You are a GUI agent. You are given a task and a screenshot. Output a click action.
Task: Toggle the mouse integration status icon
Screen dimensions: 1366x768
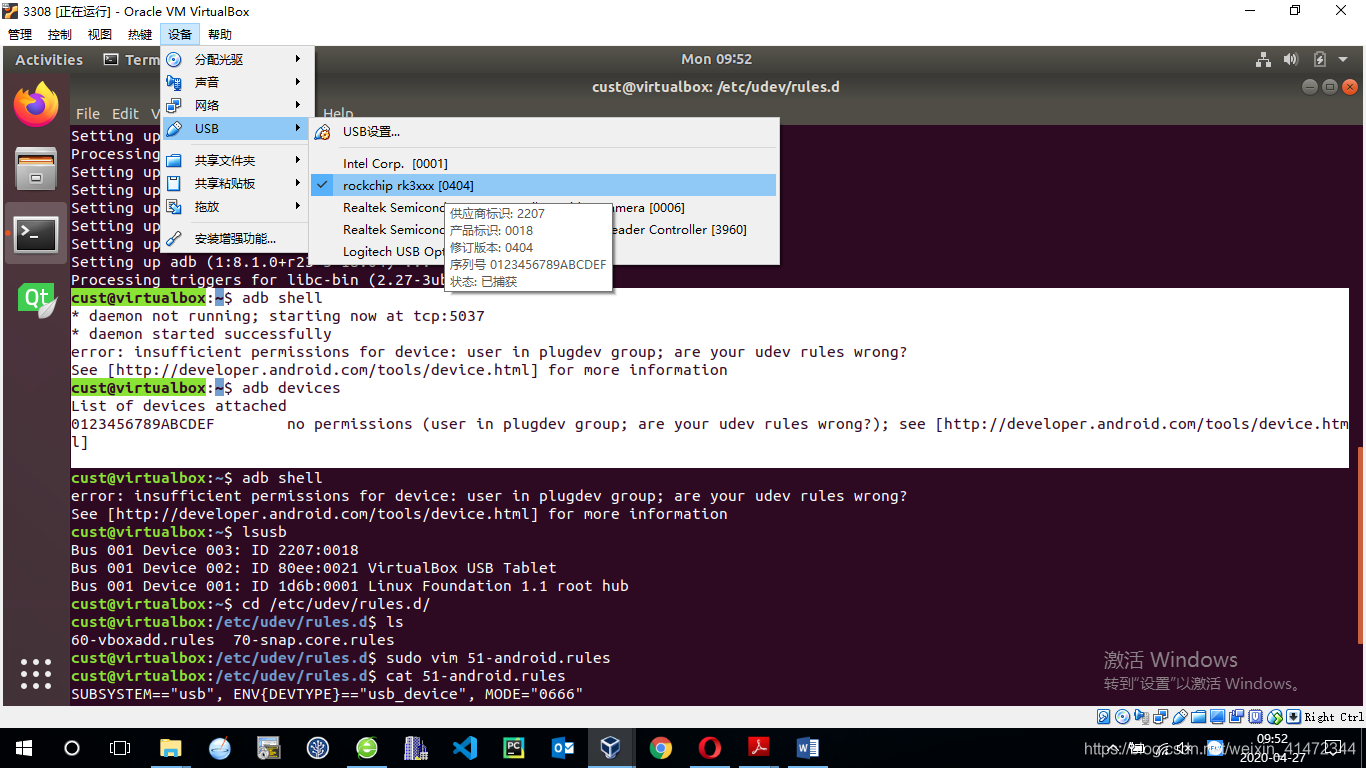(x=1275, y=716)
